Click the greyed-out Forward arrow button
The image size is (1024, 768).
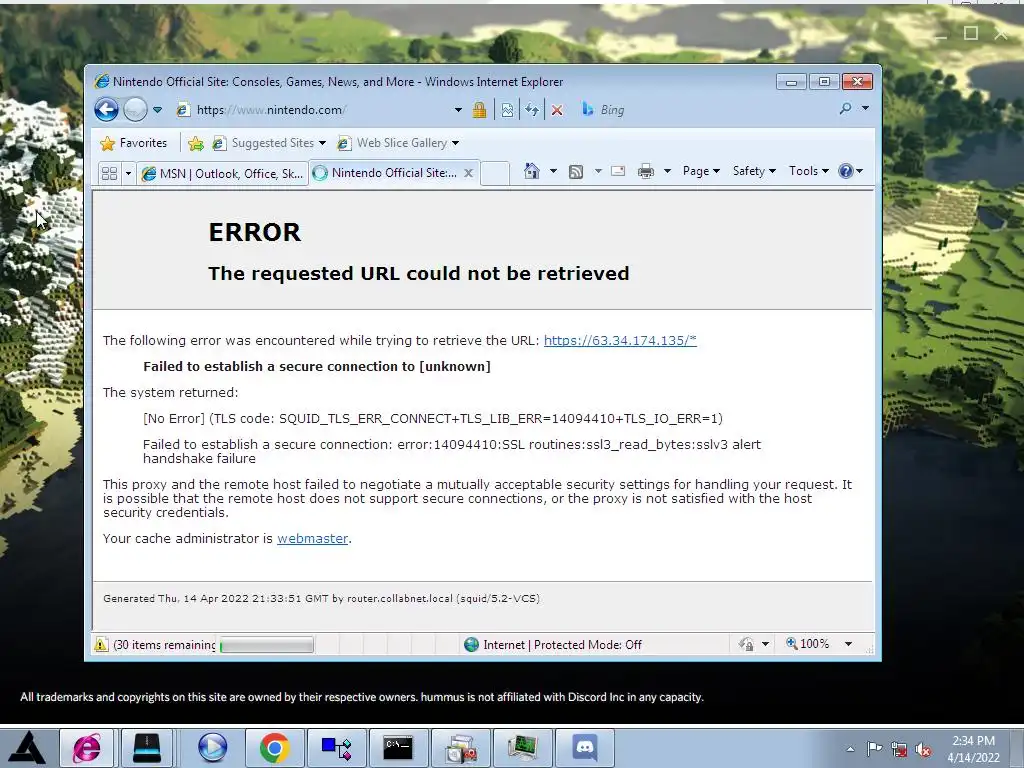[x=135, y=110]
